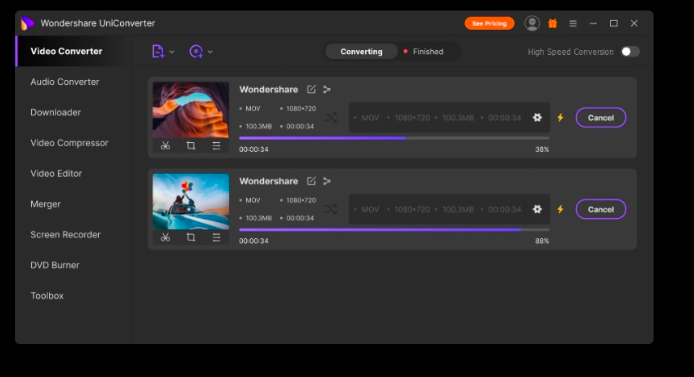The height and width of the screenshot is (377, 694).
Task: Open output settings gear for second video
Action: point(537,209)
